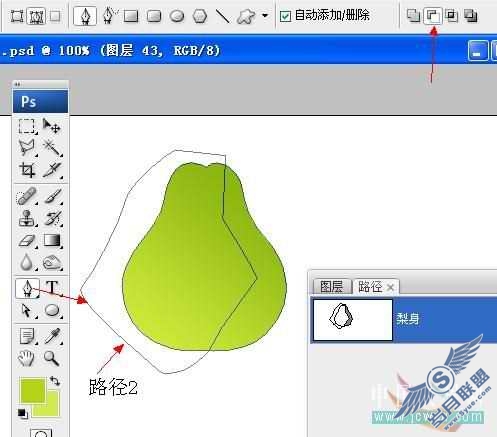Viewport: 497px width, 437px height.
Task: Reset to default black and white colors
Action: tap(23, 413)
